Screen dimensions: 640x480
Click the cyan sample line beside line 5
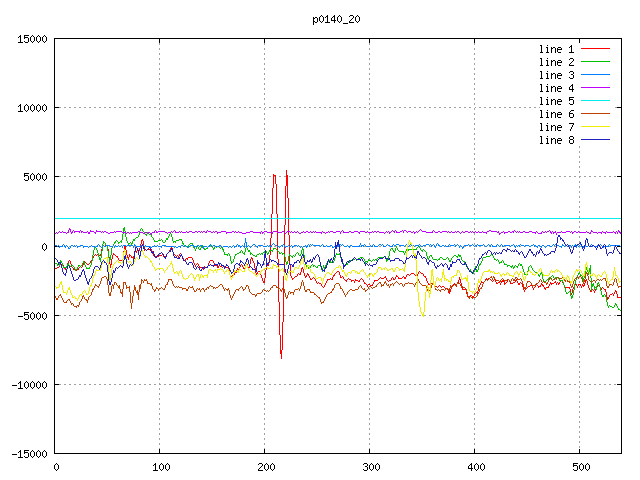pyautogui.click(x=596, y=101)
